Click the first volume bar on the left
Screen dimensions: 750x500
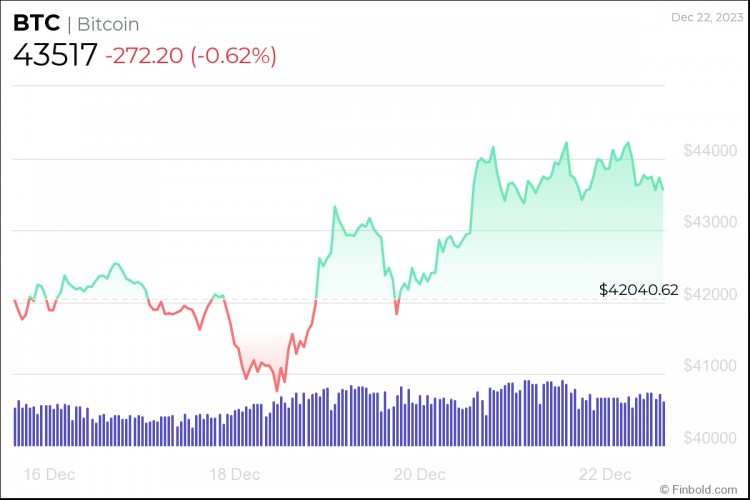coord(15,425)
